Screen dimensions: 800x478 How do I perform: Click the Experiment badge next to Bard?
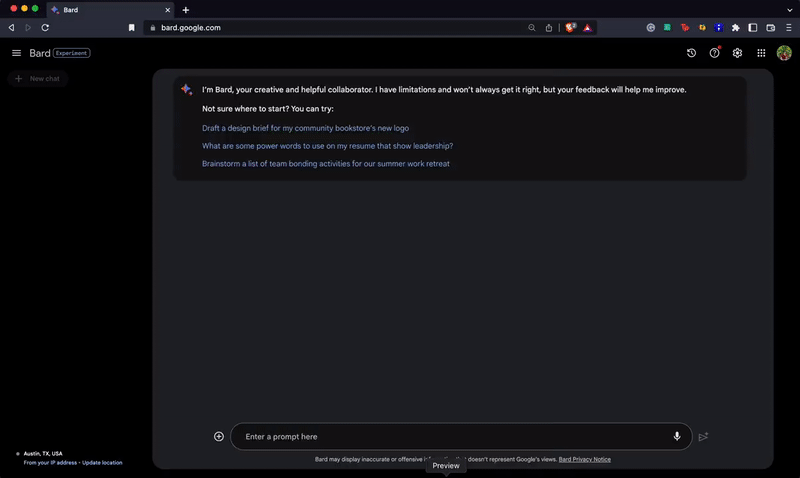coord(72,53)
